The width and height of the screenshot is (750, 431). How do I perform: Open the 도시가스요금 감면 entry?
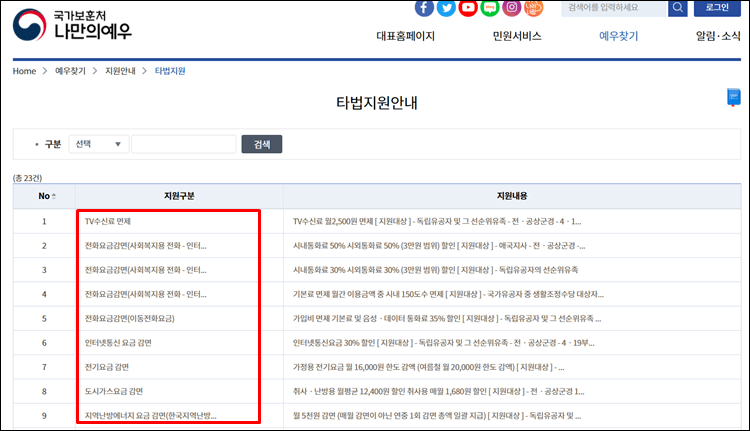click(x=114, y=391)
